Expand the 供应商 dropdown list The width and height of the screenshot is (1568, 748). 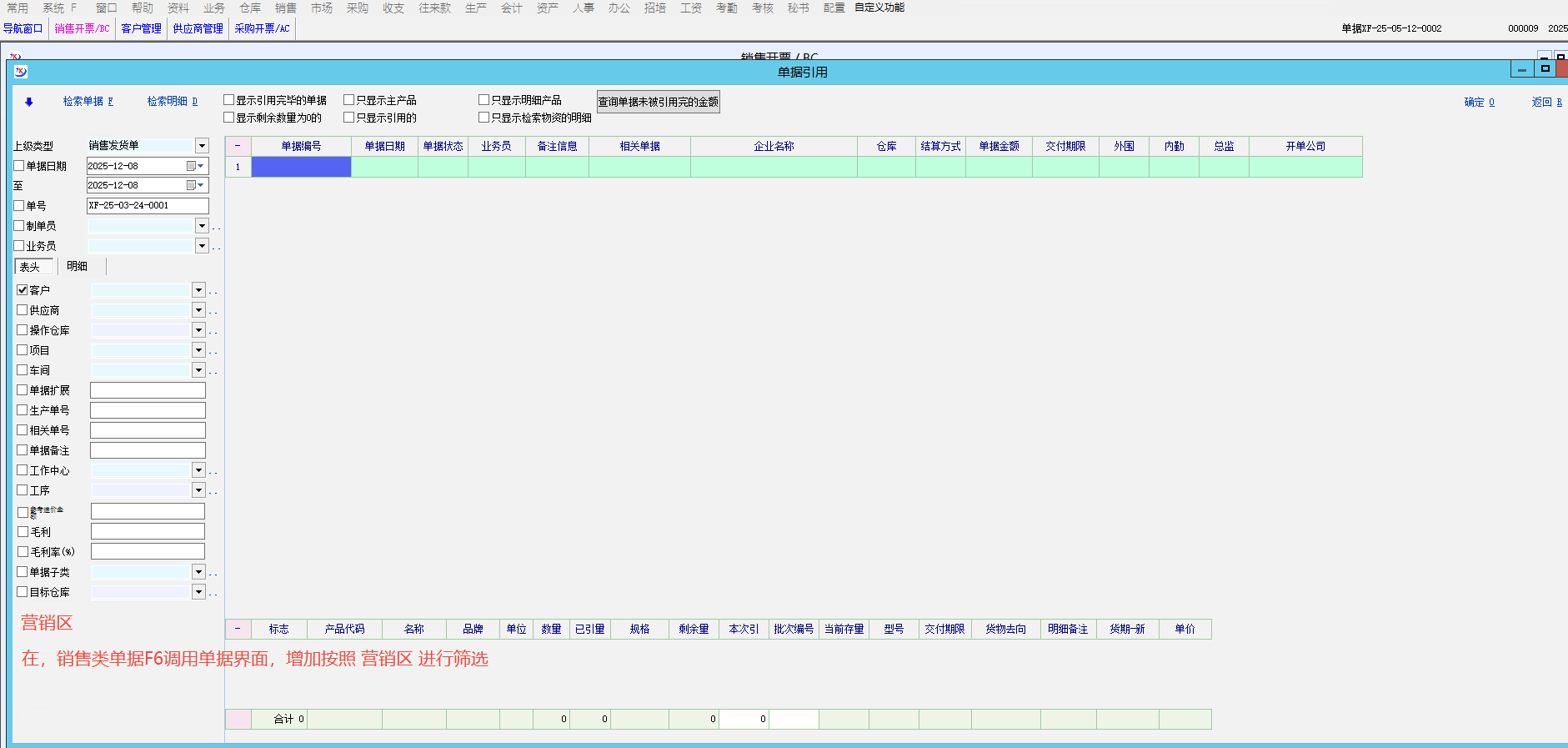[x=198, y=310]
